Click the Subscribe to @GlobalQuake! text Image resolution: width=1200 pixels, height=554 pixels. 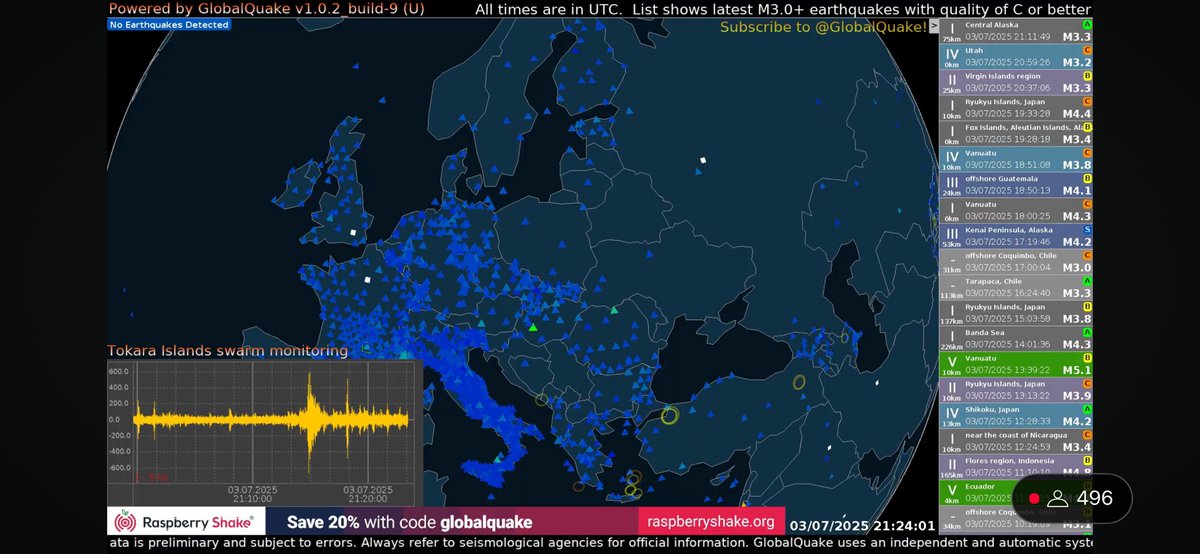823,27
